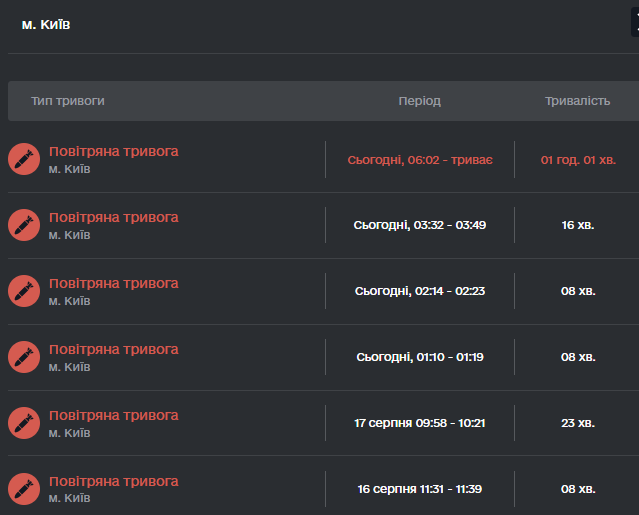Click the bomb icon for the 17 серпня alert
Image resolution: width=639 pixels, height=515 pixels.
pos(24,423)
